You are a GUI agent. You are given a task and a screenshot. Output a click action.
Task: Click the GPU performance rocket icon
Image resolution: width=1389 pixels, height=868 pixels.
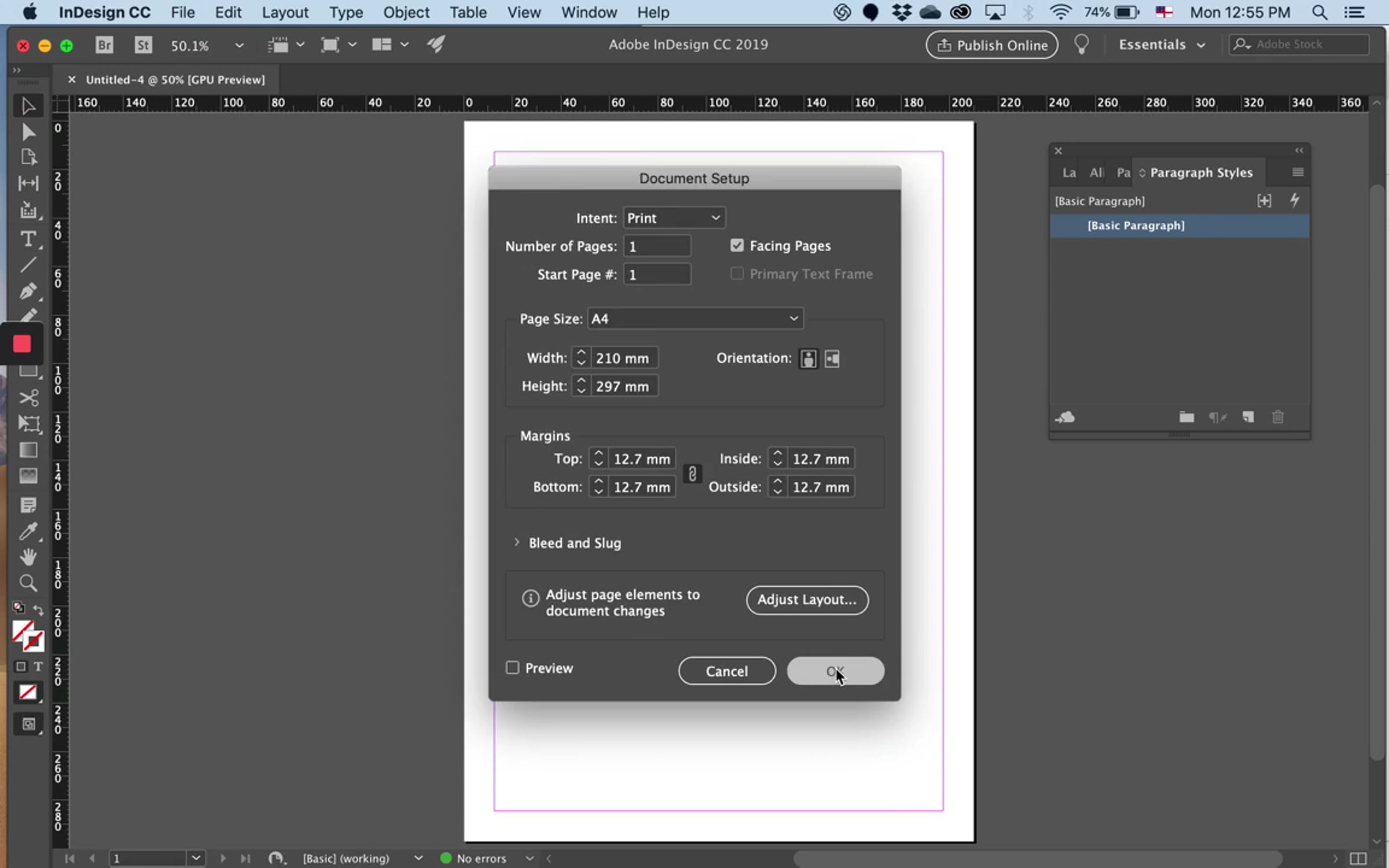pyautogui.click(x=436, y=45)
